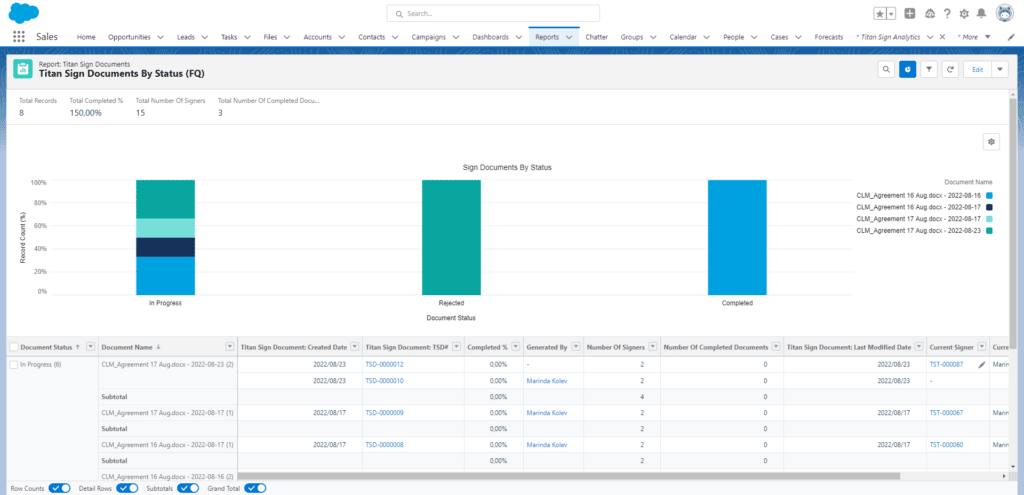
Task: Open the App Launcher grid icon
Action: point(18,36)
